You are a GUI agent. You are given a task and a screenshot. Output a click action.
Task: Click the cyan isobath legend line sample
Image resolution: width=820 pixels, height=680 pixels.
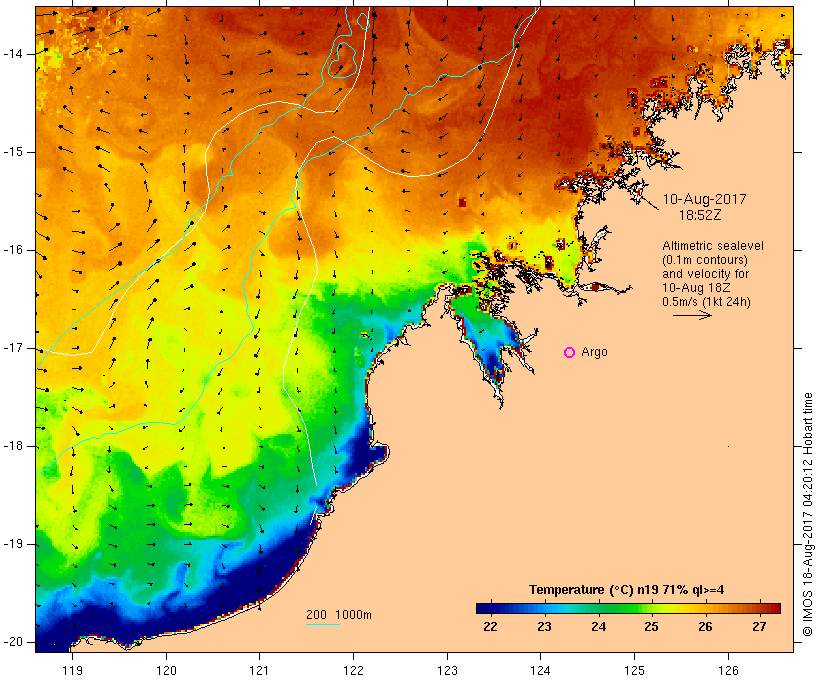point(323,624)
